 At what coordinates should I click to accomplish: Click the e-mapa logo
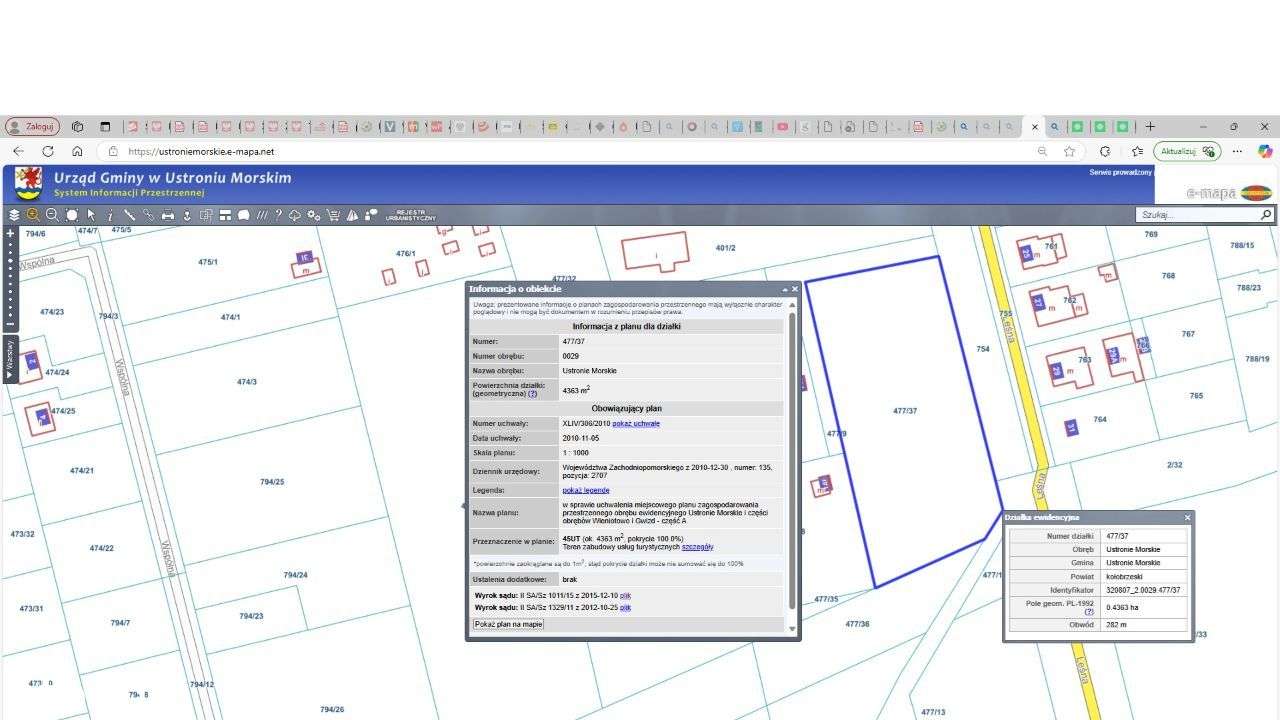point(1229,193)
